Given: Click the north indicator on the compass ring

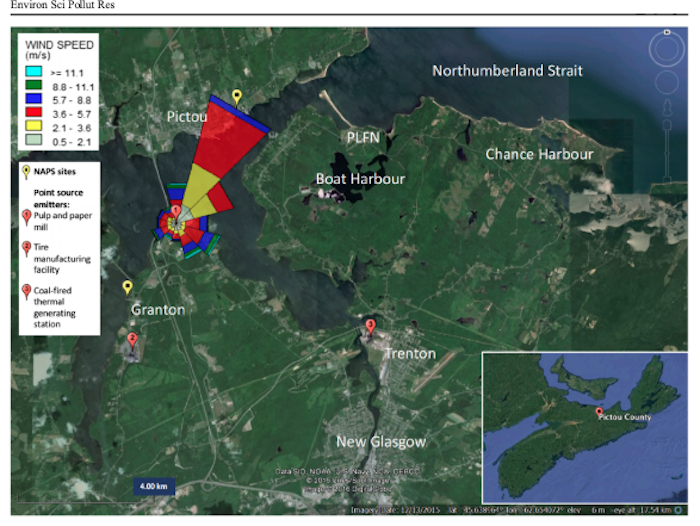Looking at the screenshot, I should 667,31.
